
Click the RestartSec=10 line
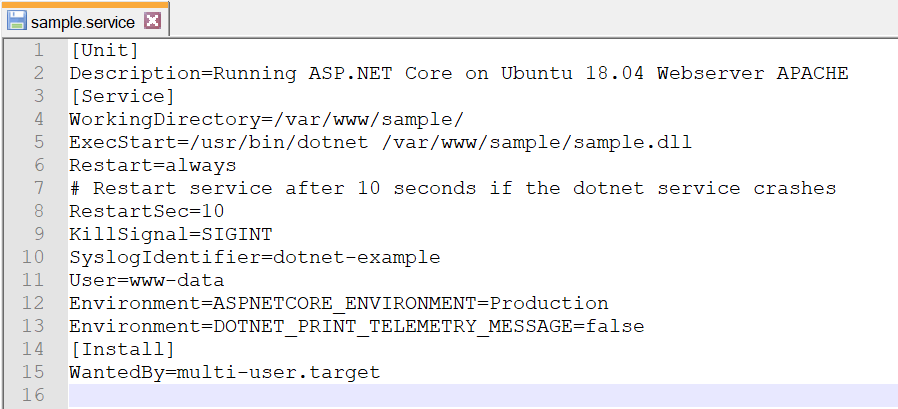click(x=146, y=211)
